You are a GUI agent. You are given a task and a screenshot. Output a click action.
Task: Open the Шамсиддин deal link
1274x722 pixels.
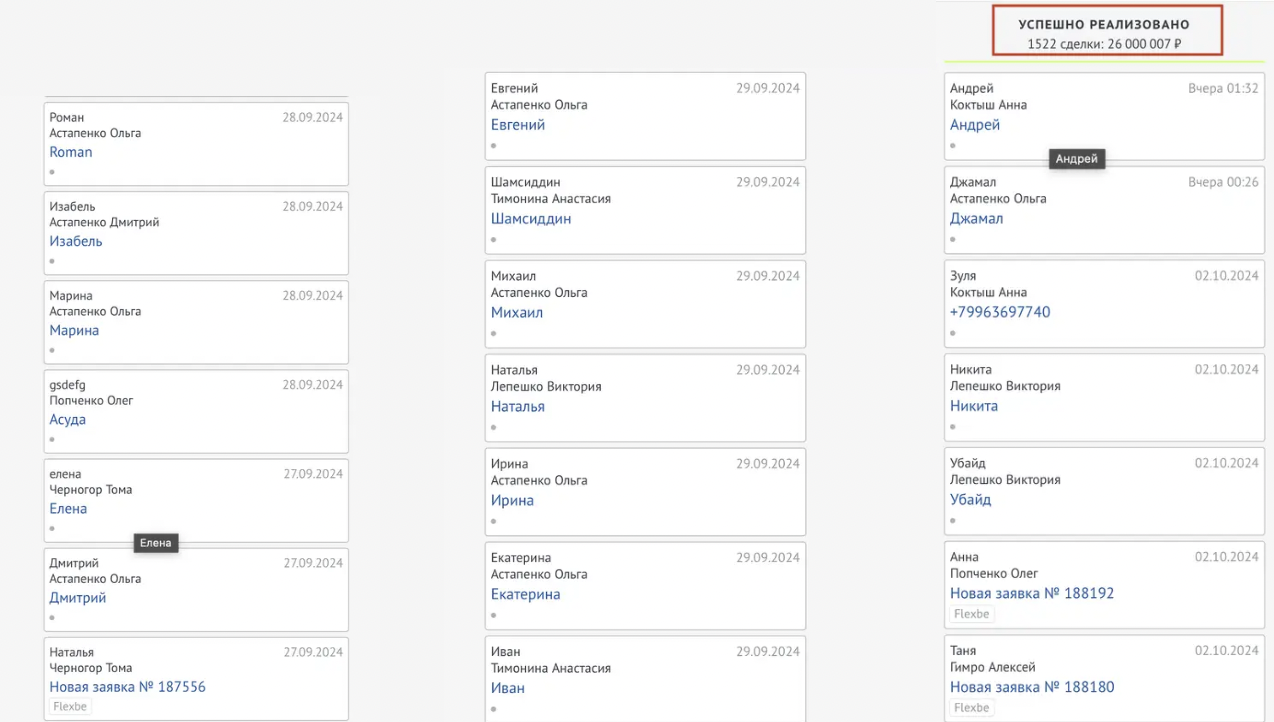[x=531, y=218]
